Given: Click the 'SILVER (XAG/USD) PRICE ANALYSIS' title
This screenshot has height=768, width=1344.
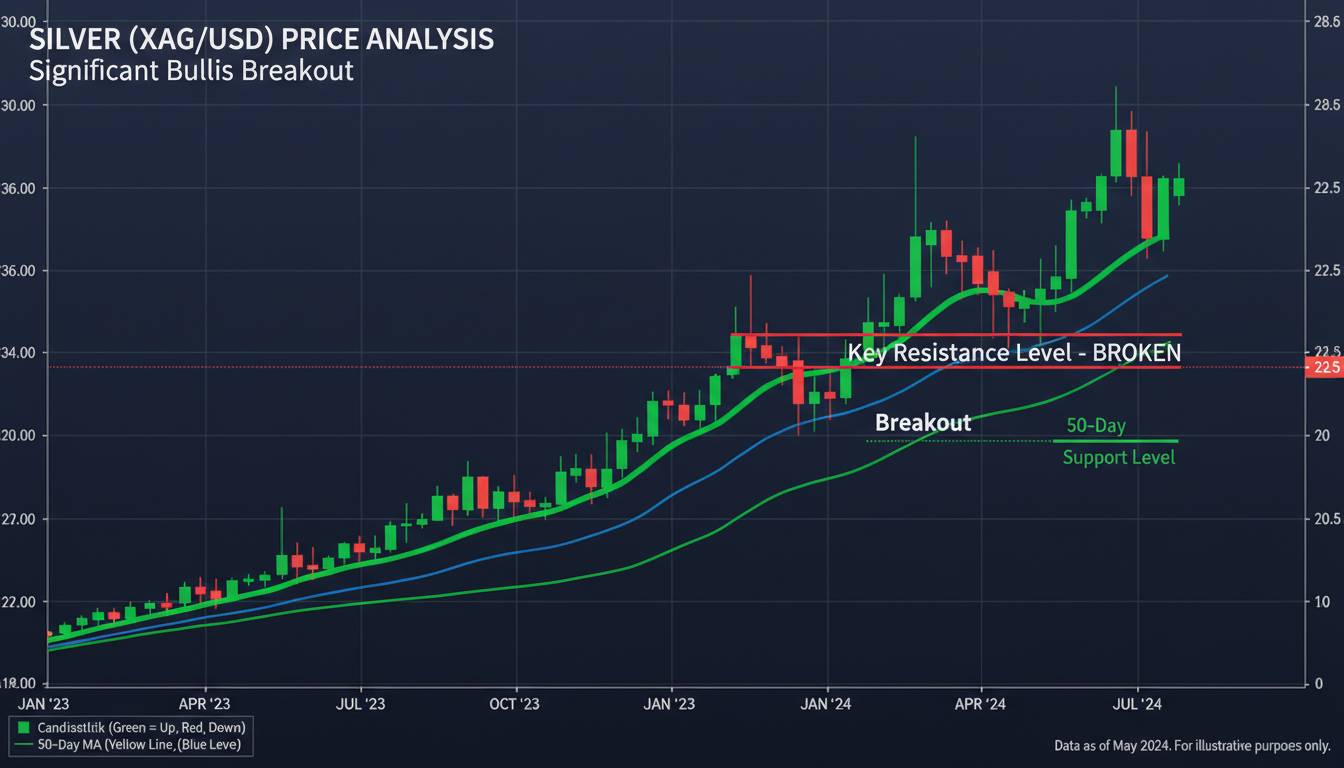Looking at the screenshot, I should 261,40.
